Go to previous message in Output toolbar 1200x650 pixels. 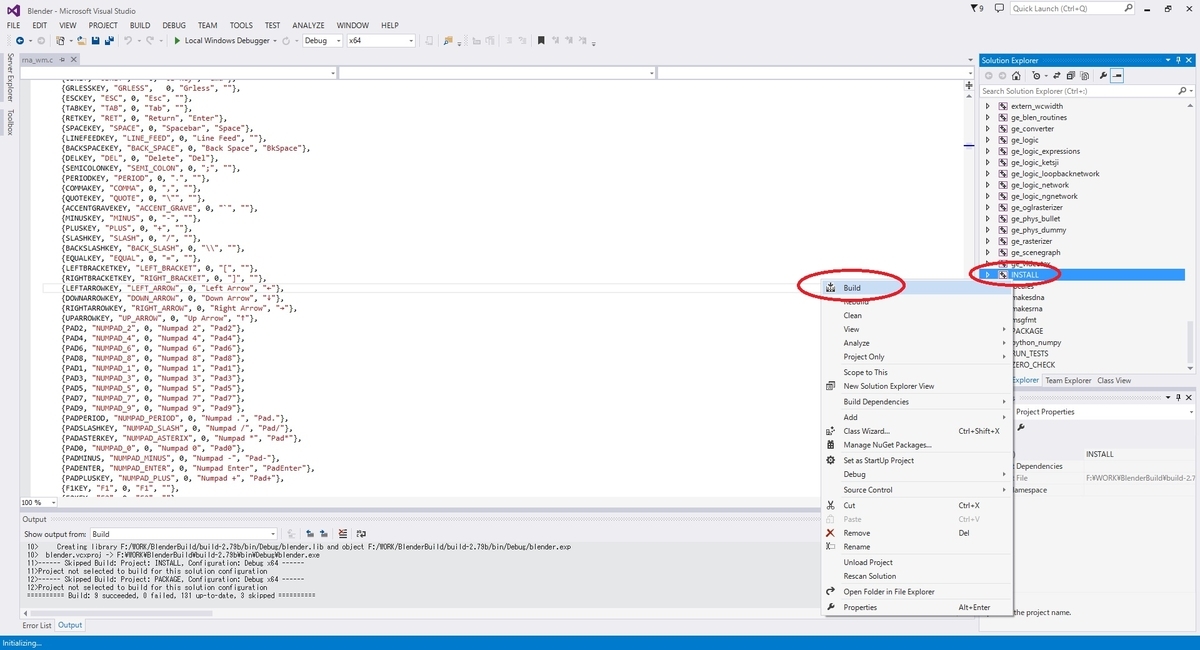[x=311, y=534]
